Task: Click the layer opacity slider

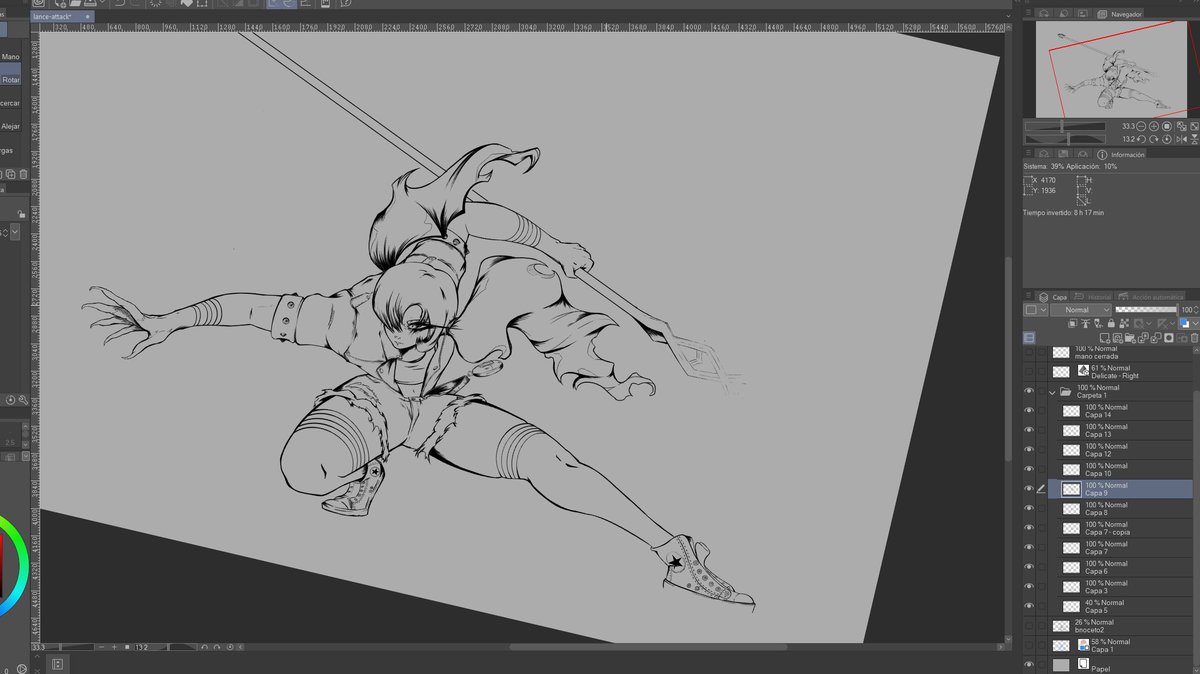Action: (1145, 310)
